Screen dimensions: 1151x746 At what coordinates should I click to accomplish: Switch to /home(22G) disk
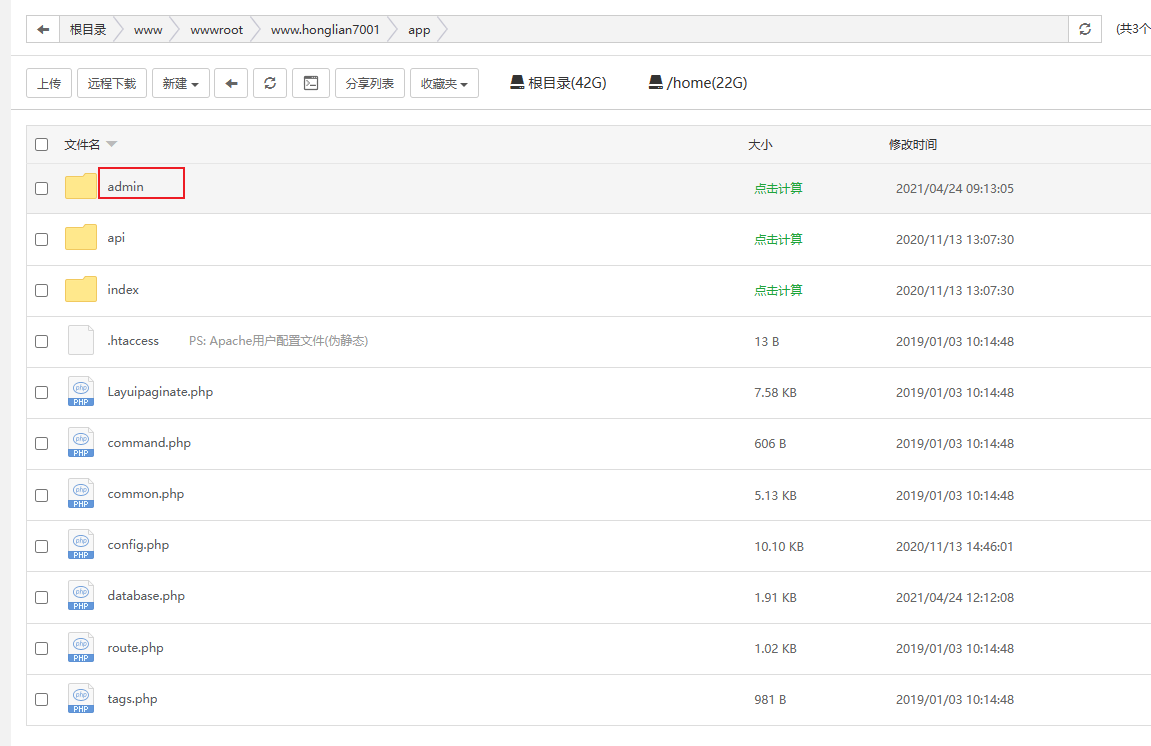[698, 83]
